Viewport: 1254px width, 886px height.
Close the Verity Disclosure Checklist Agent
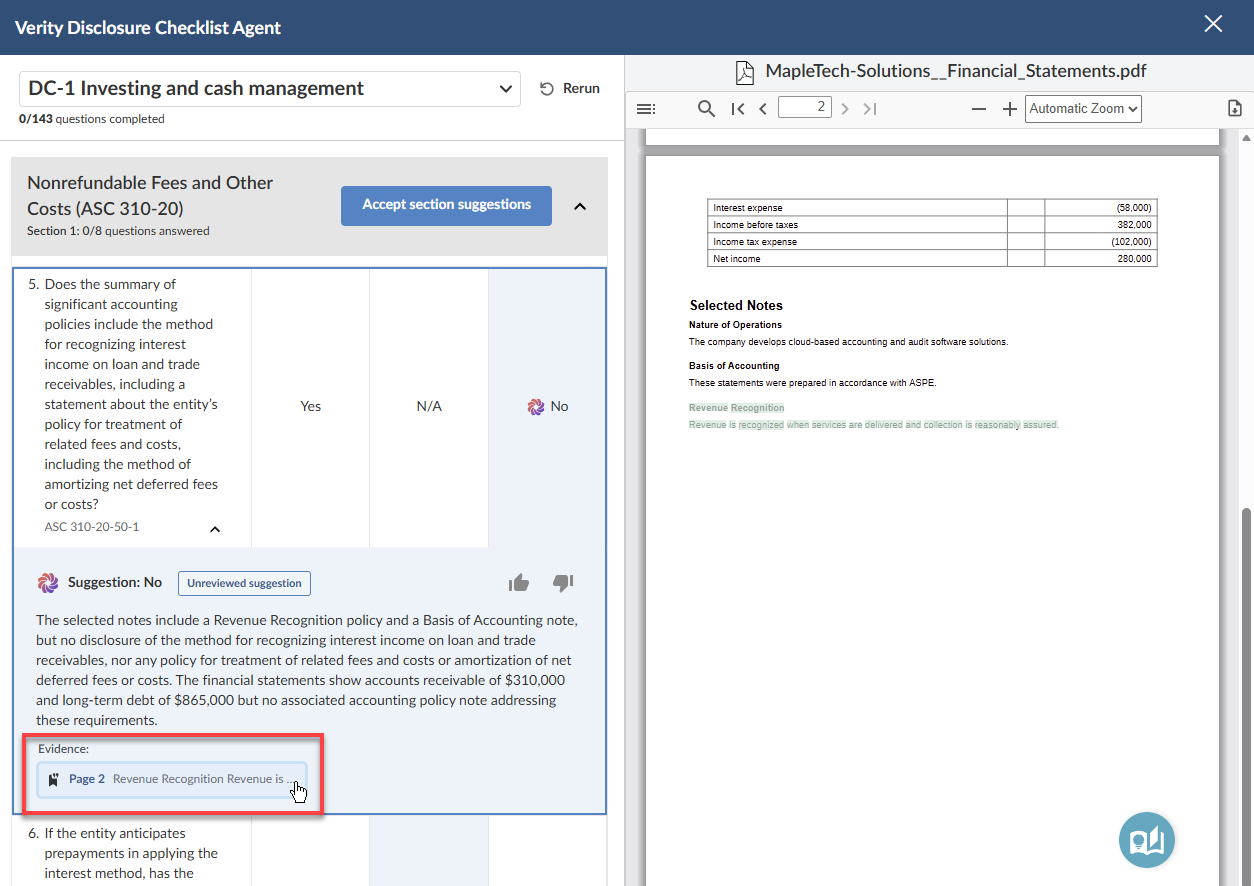pos(1213,24)
